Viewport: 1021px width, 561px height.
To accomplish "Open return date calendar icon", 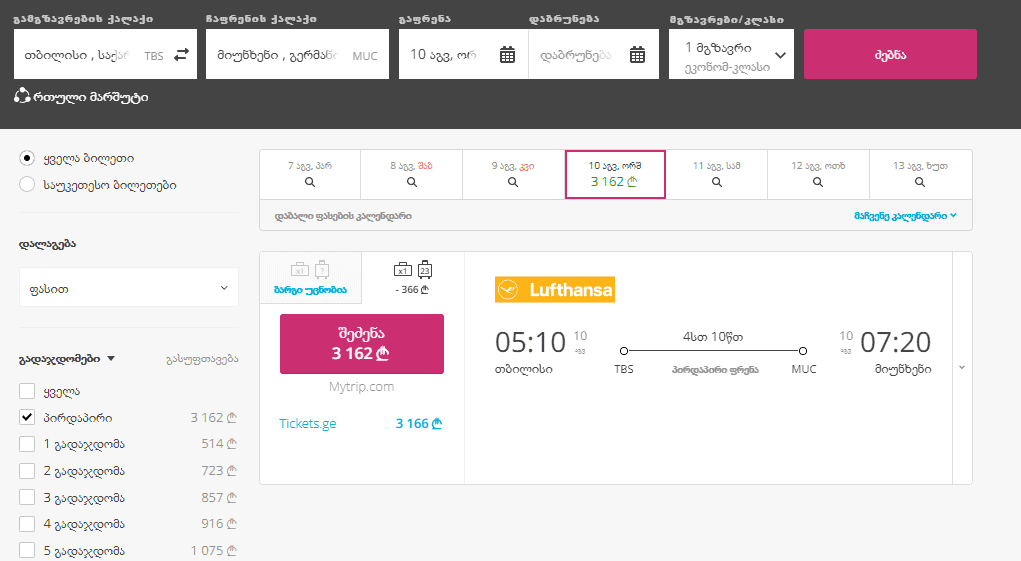I will [x=637, y=55].
